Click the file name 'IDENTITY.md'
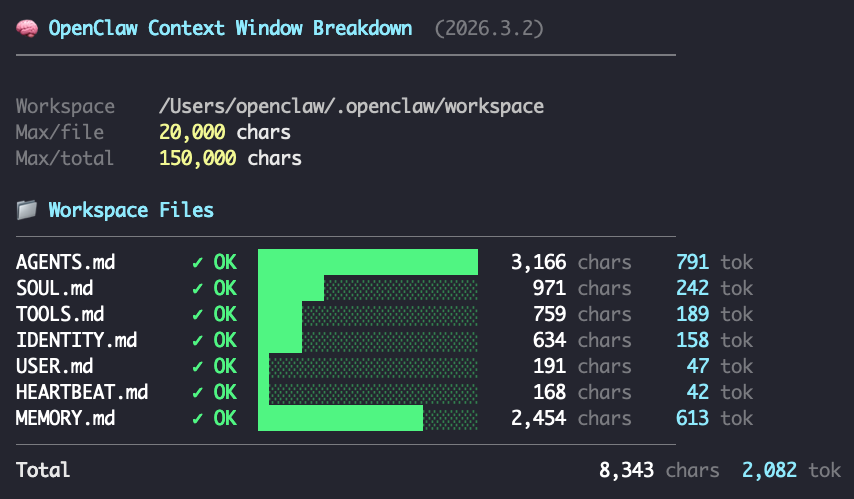 (76, 340)
